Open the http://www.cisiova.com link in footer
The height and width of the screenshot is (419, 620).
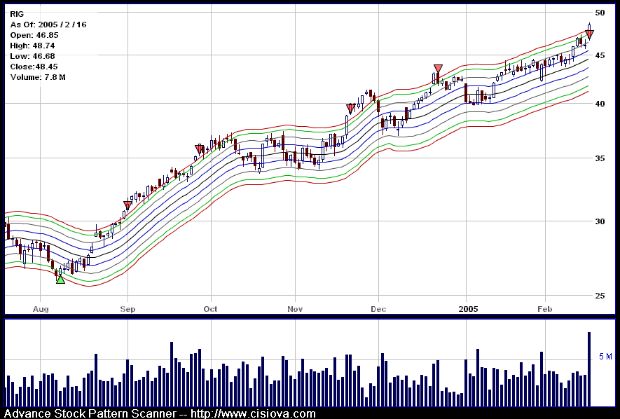pos(253,414)
